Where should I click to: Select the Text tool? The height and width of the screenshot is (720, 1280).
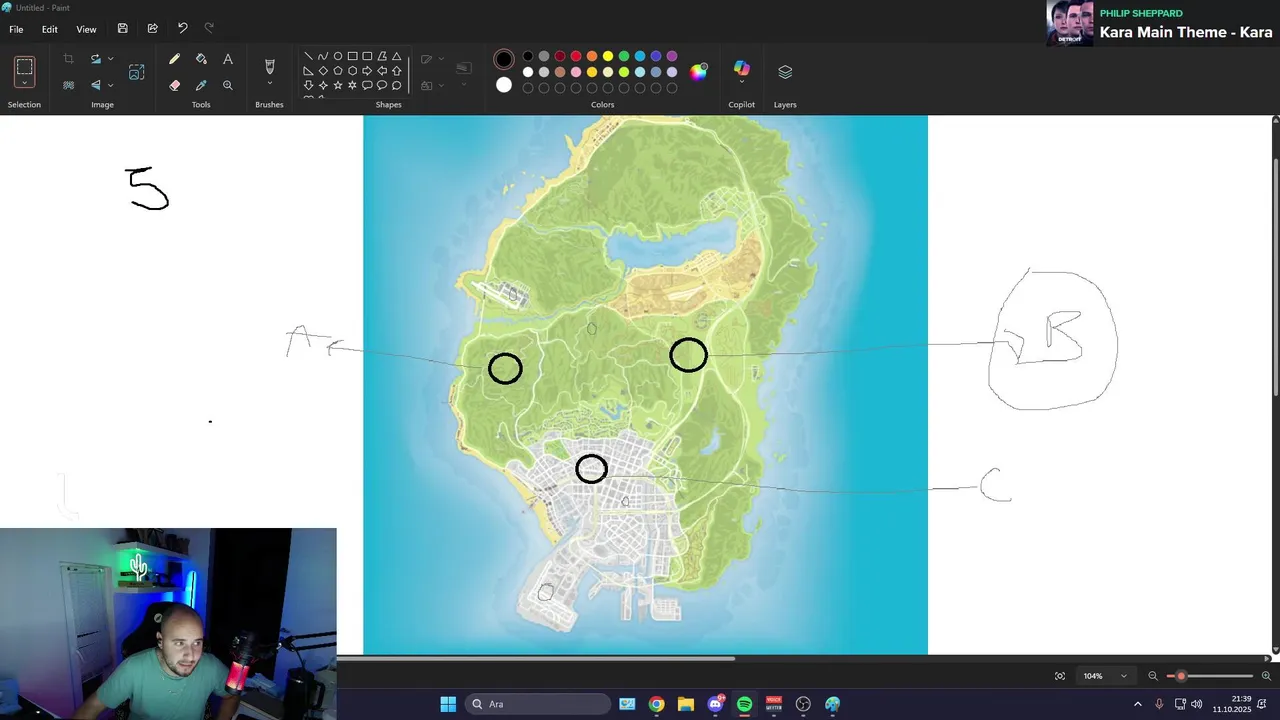point(228,60)
